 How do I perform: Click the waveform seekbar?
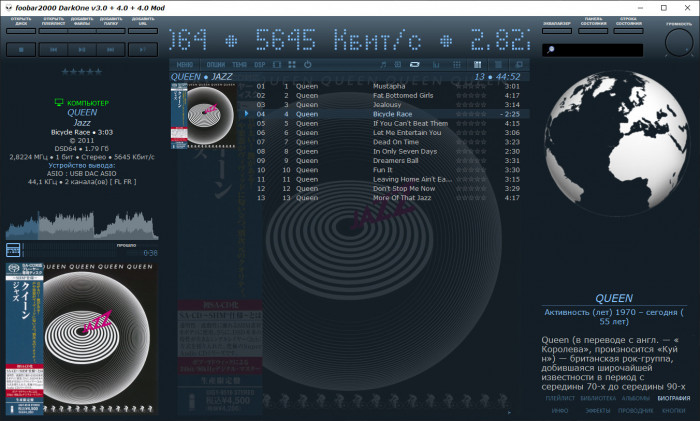82,225
